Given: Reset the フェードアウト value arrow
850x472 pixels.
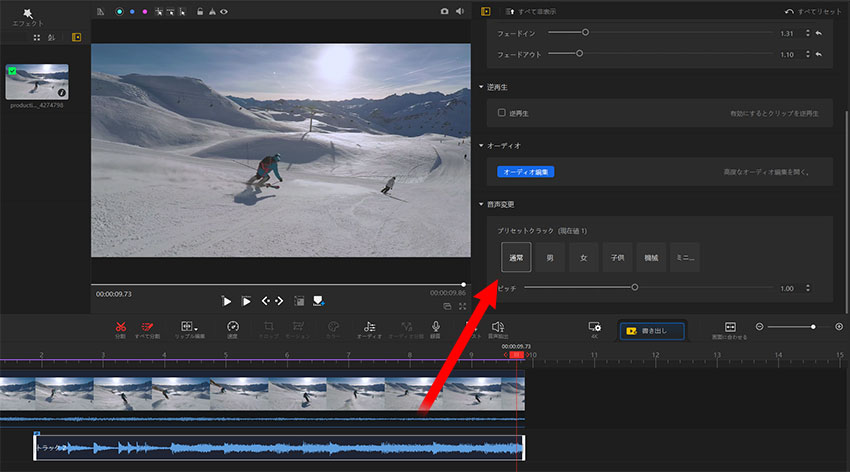Looking at the screenshot, I should [x=819, y=54].
